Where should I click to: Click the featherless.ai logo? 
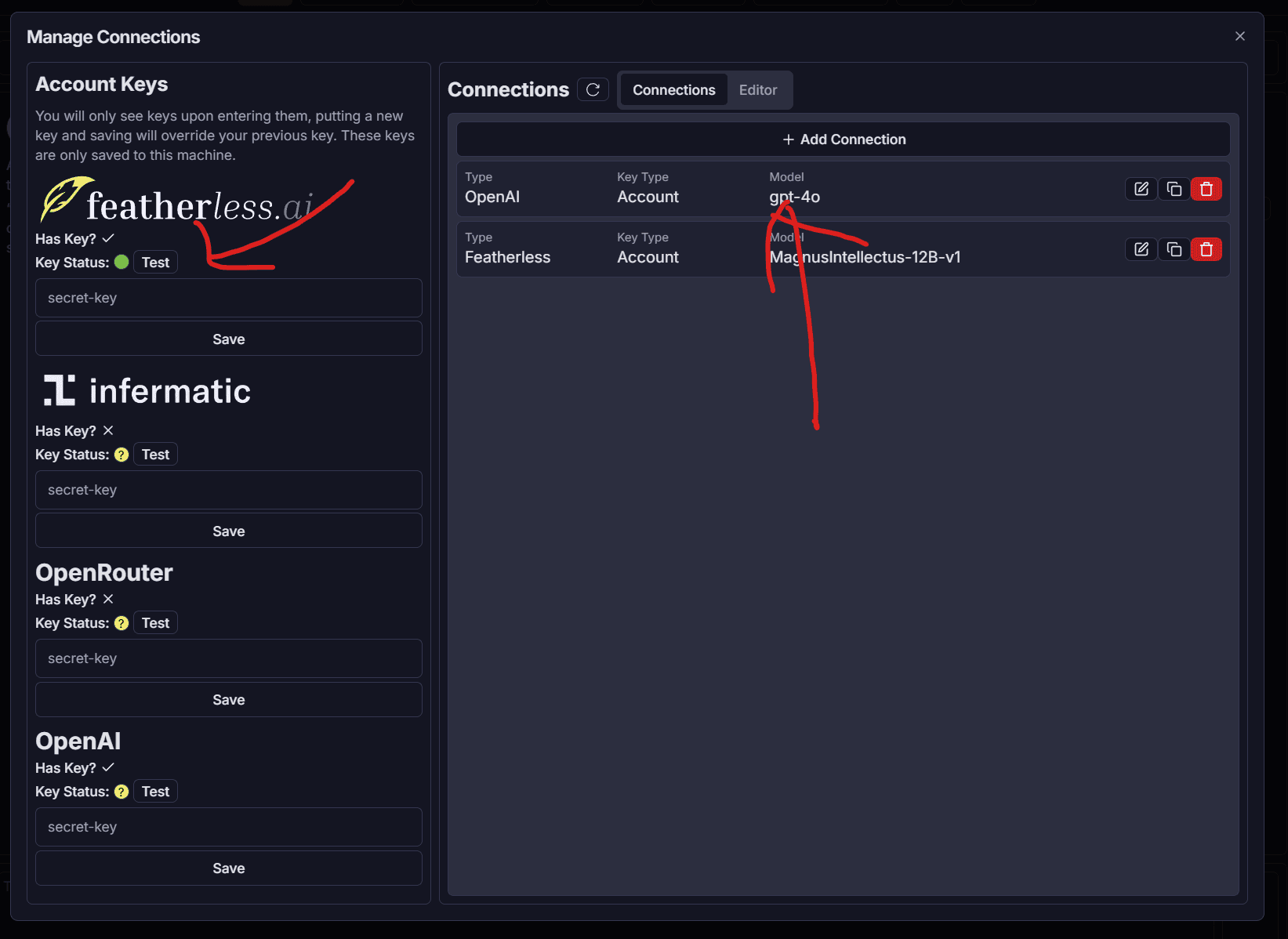pyautogui.click(x=177, y=201)
